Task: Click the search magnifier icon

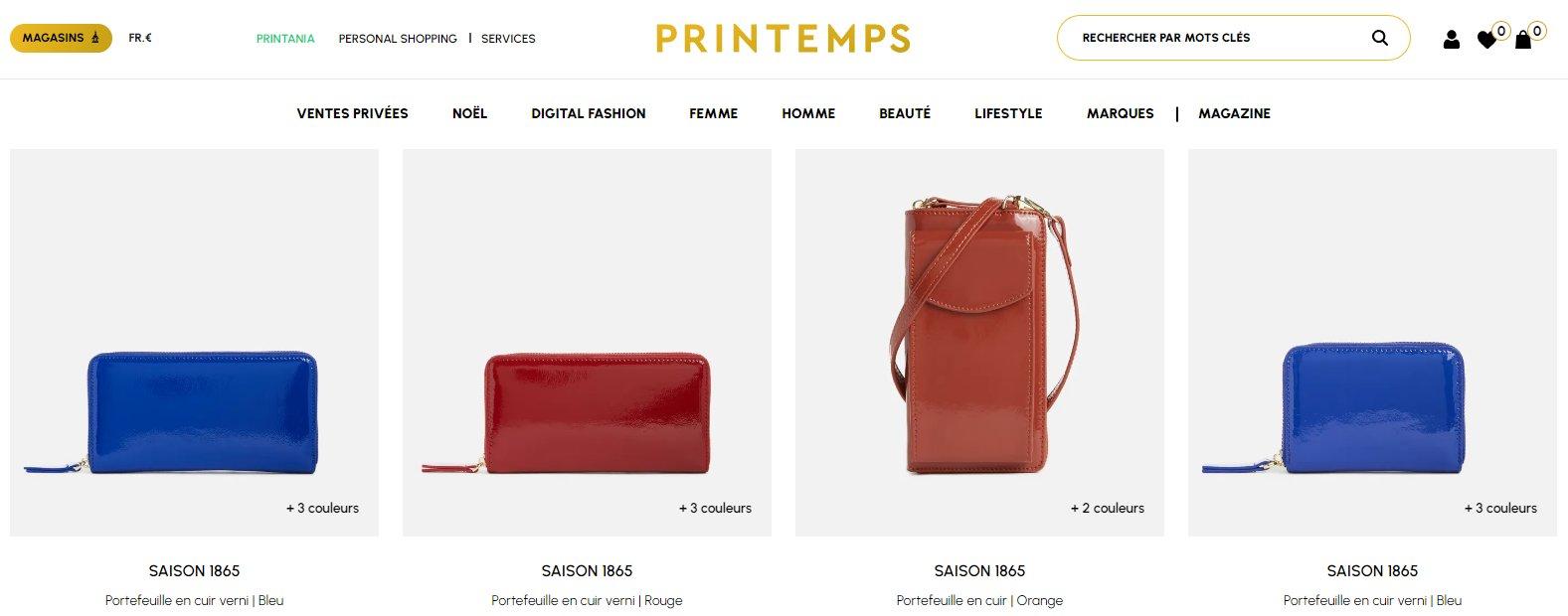Action: pyautogui.click(x=1379, y=38)
